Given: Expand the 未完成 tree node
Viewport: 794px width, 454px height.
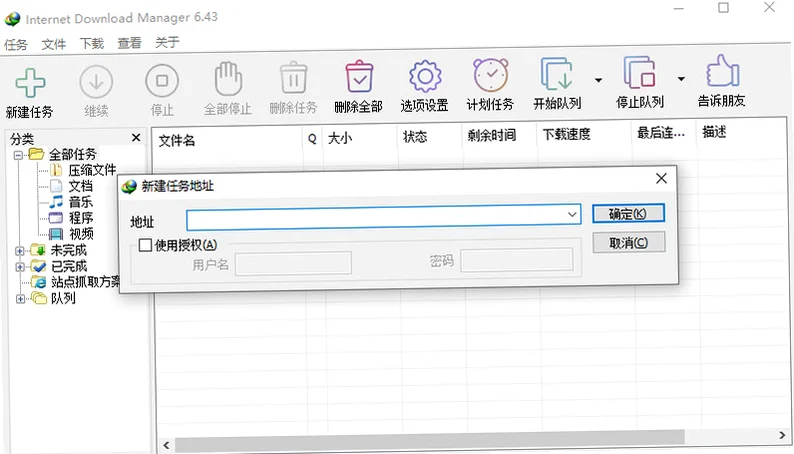Looking at the screenshot, I should click(19, 251).
